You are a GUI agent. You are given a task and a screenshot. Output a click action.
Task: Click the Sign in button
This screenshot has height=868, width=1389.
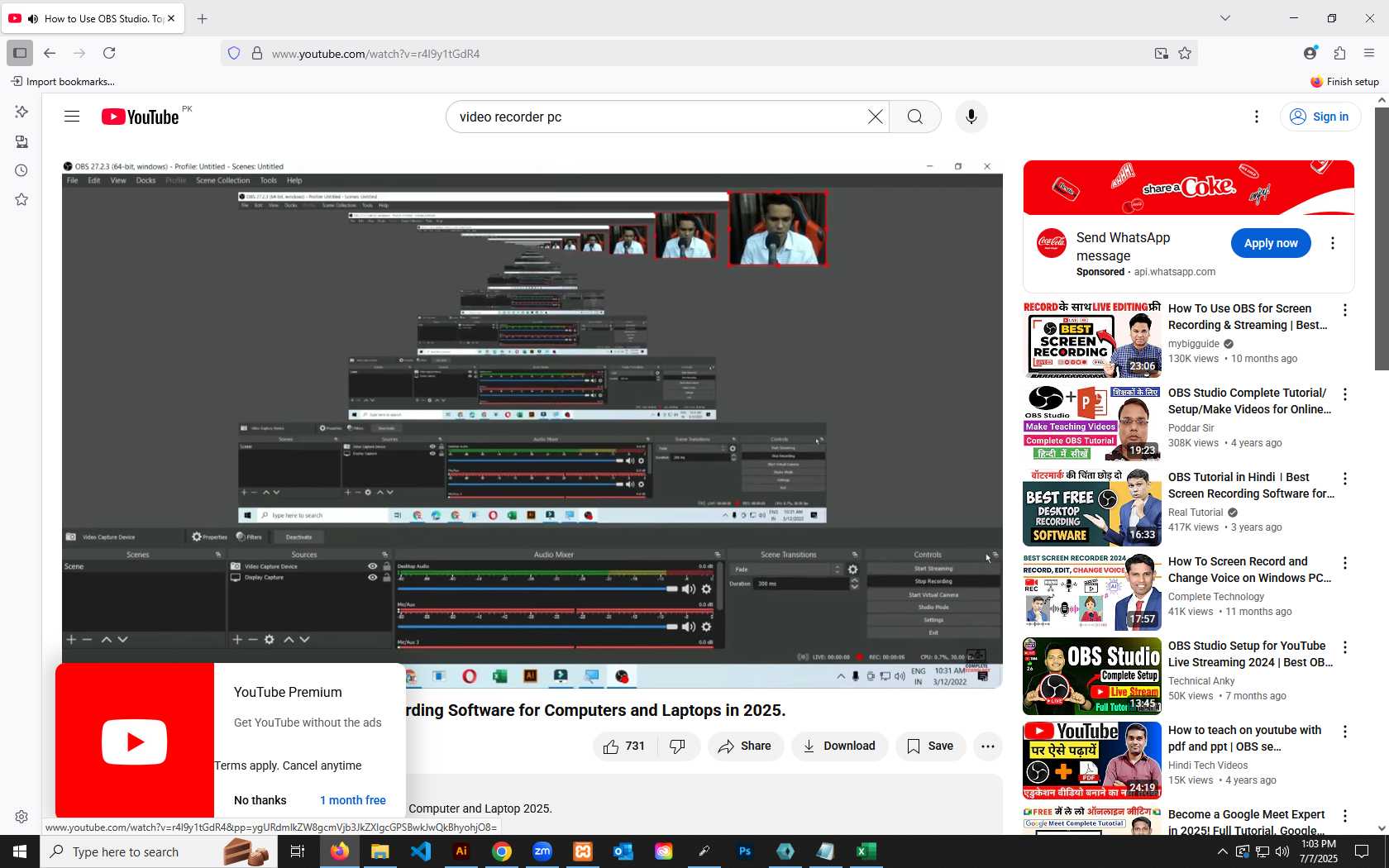point(1320,117)
